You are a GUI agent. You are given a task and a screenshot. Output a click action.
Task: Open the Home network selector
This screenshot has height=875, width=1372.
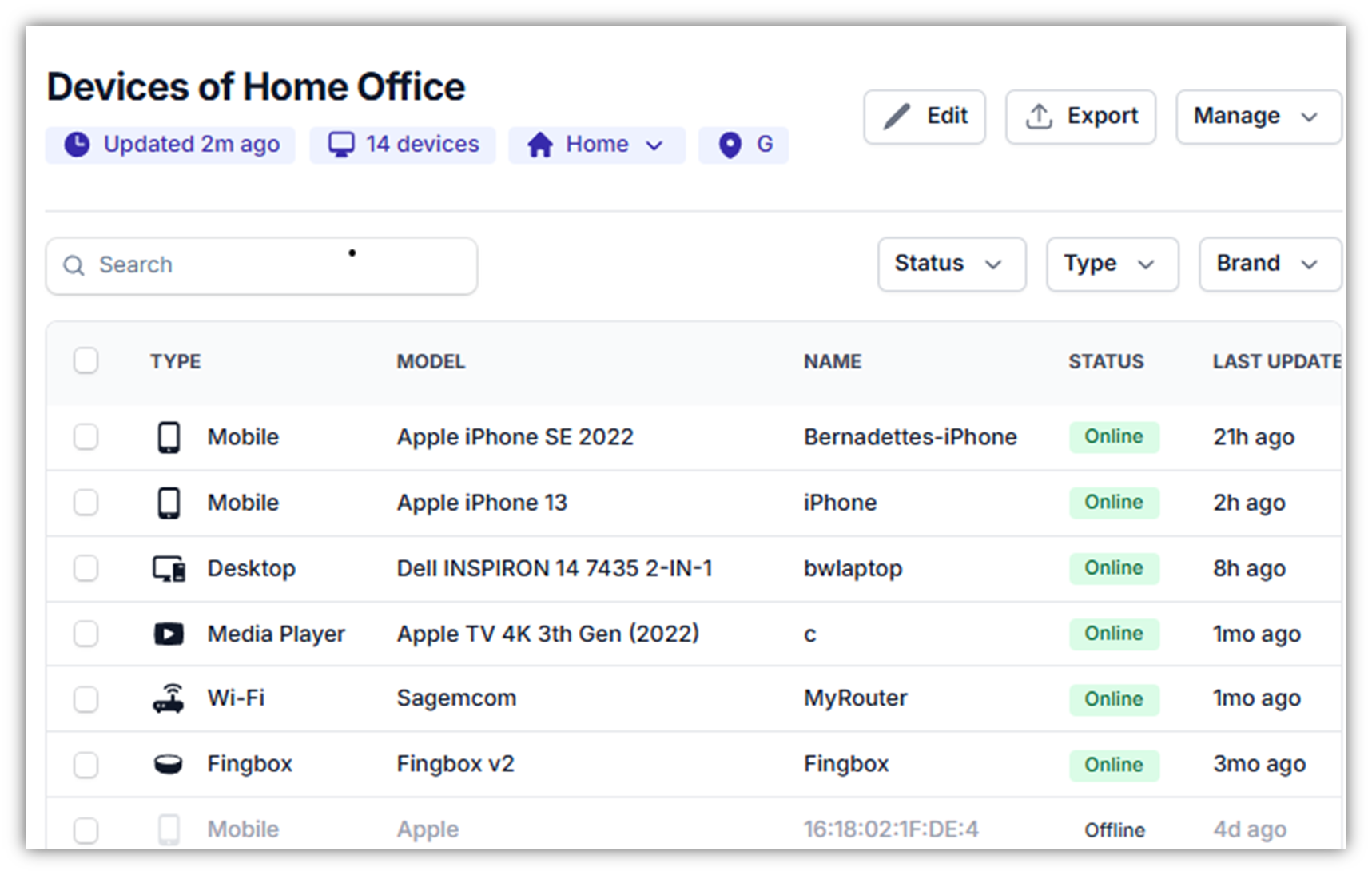tap(596, 145)
